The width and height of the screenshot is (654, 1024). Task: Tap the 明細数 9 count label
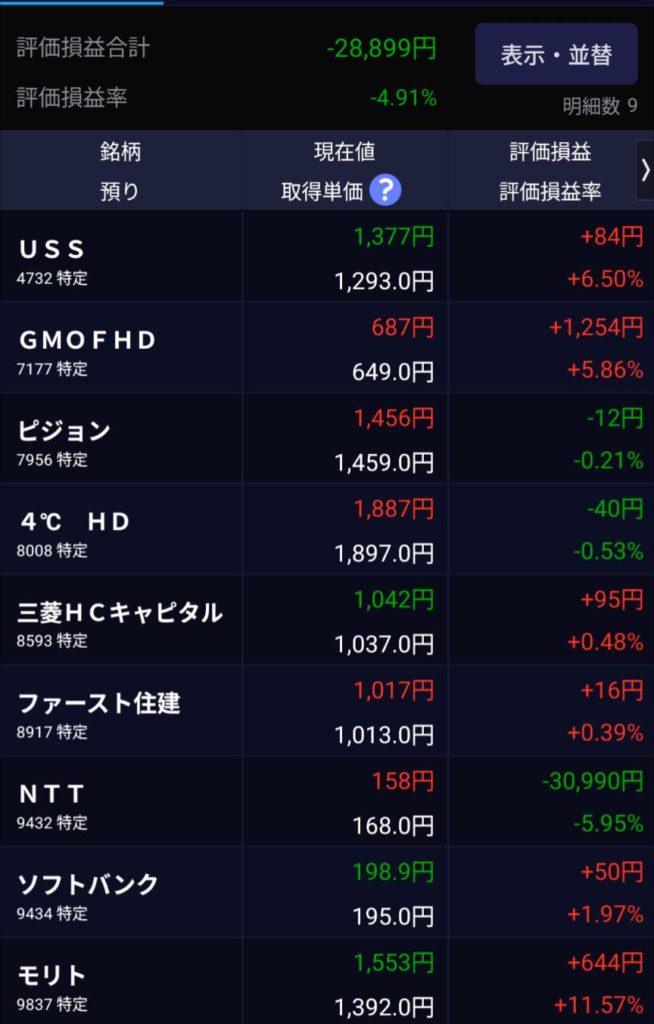[600, 106]
